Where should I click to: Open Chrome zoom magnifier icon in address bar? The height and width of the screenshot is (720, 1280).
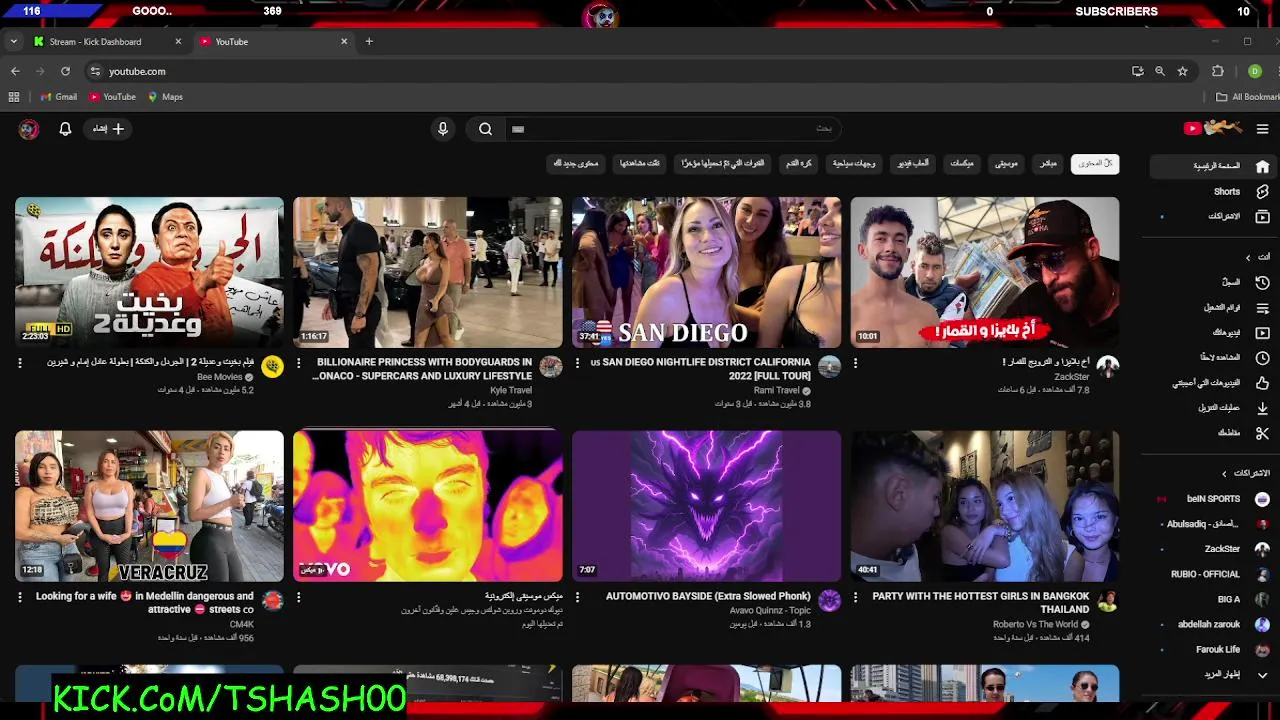point(1160,71)
